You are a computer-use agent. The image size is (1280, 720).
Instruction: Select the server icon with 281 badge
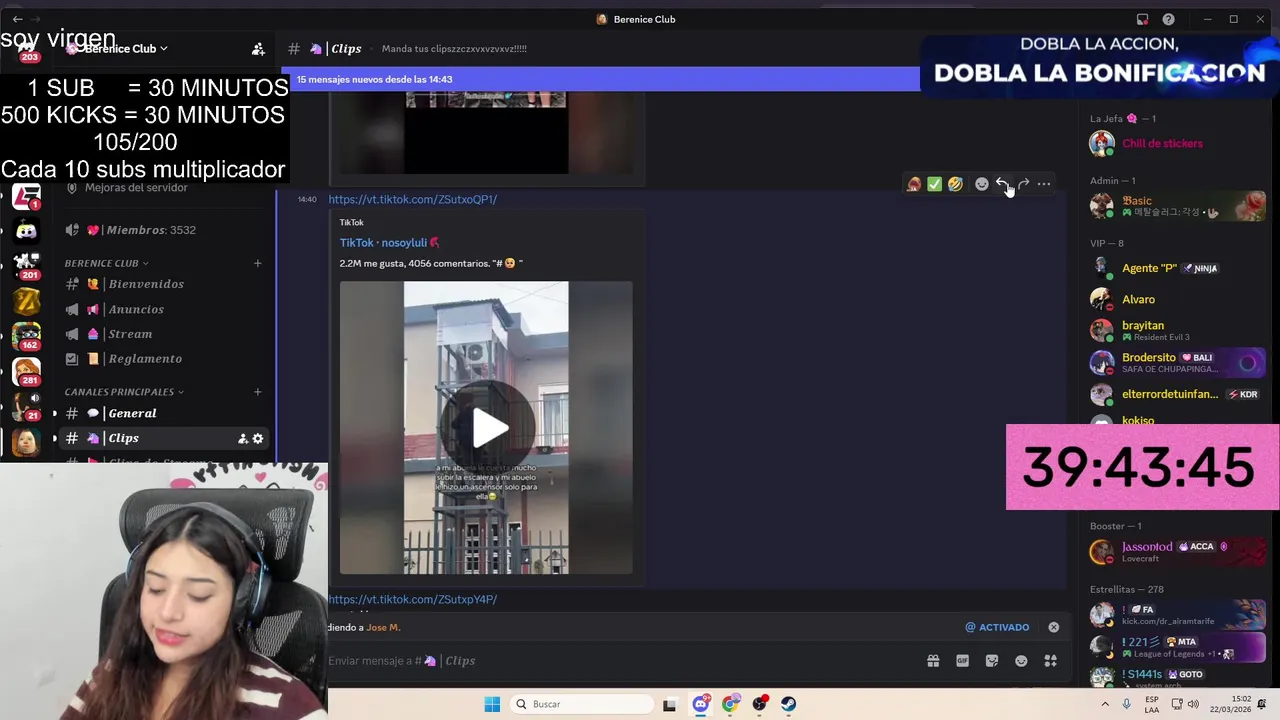27,371
